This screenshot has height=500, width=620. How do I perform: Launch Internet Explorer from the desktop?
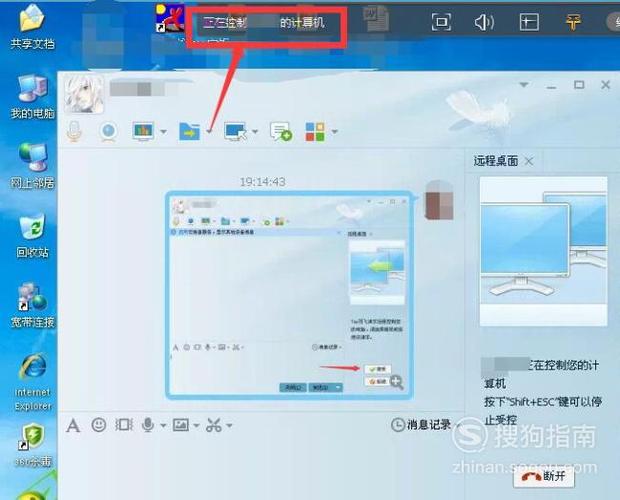point(32,382)
